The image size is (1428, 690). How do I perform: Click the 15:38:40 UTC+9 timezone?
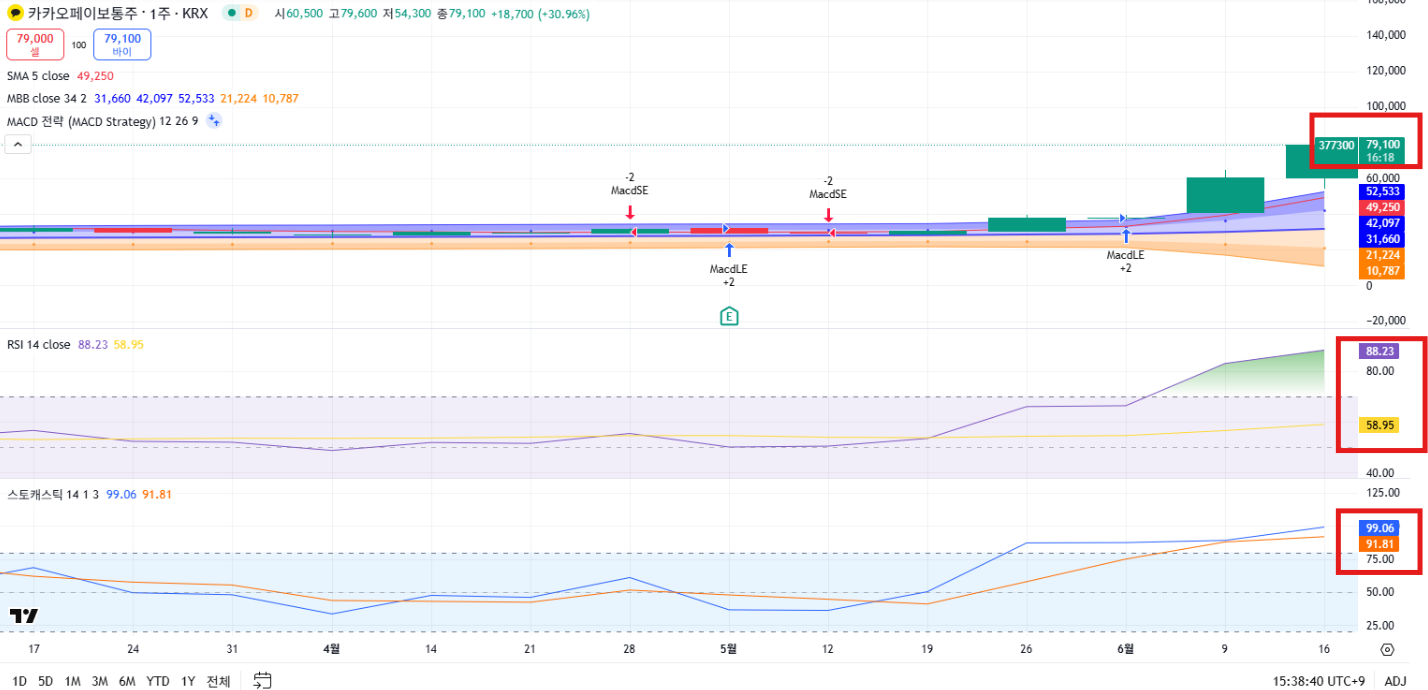click(1320, 681)
